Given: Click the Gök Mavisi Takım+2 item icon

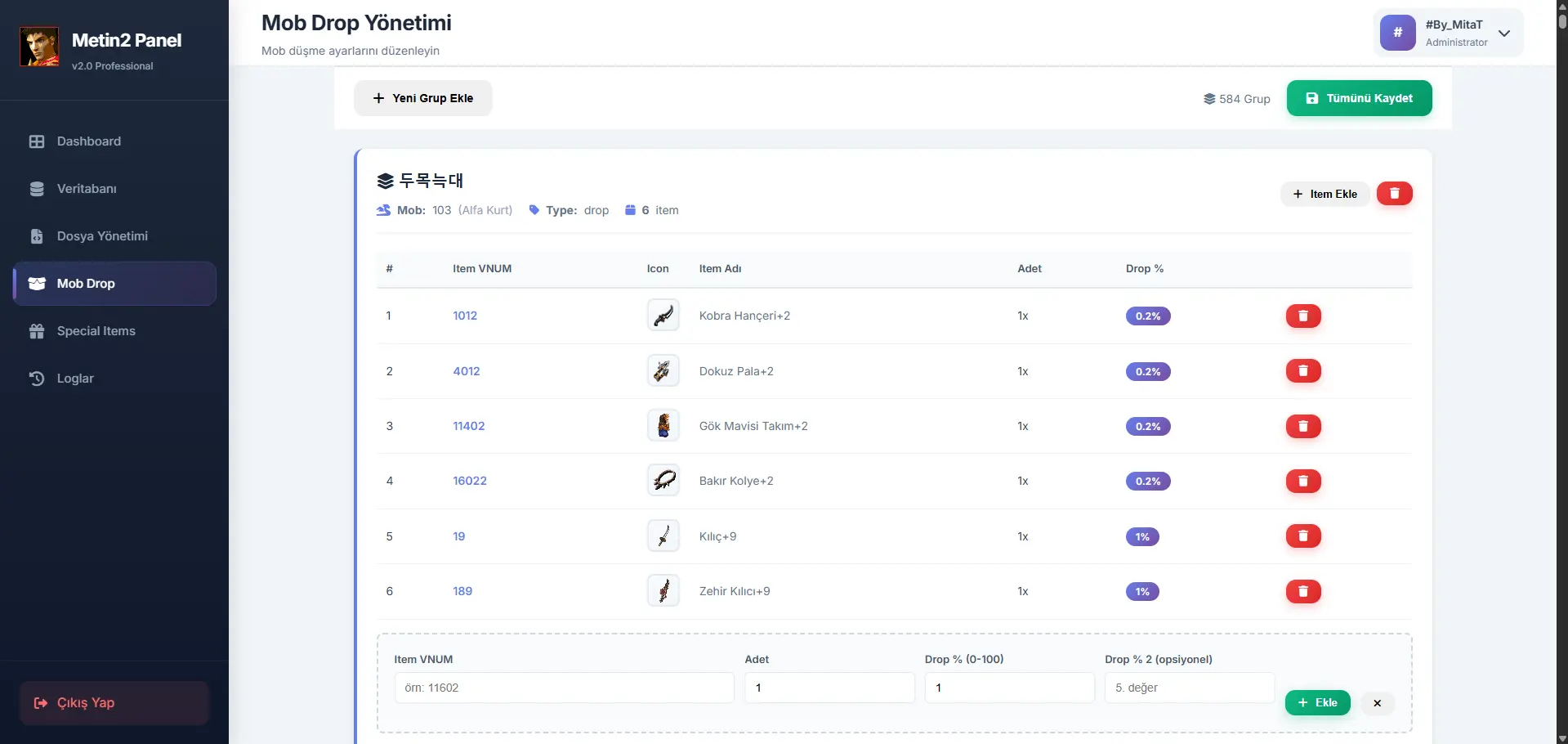Looking at the screenshot, I should [663, 426].
